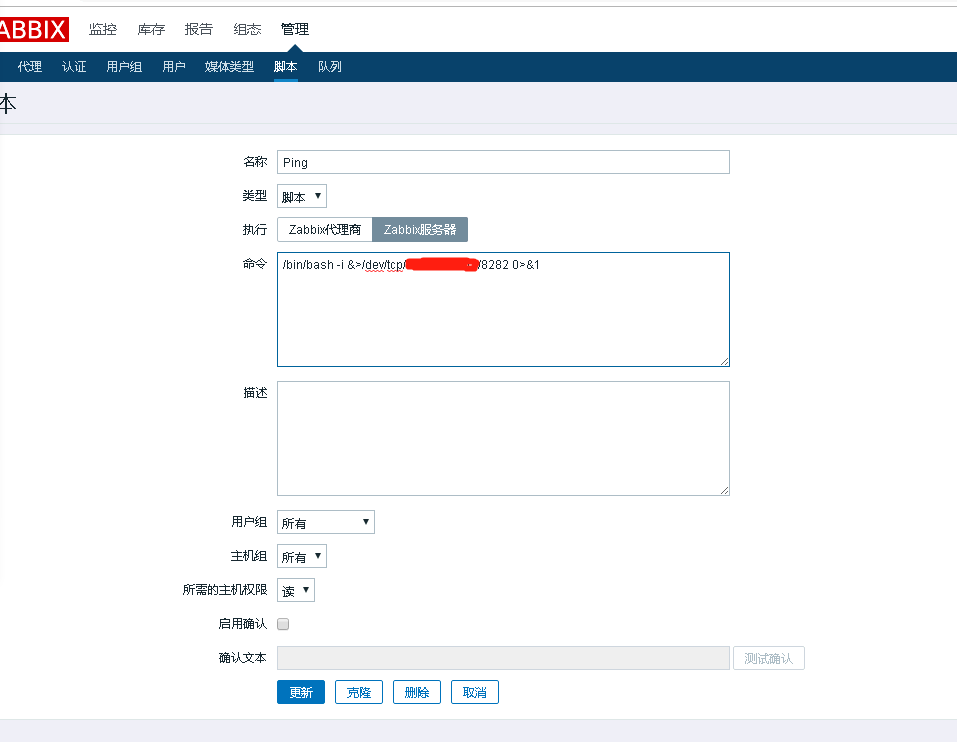Open the 监控 top menu
The image size is (957, 742).
point(103,29)
